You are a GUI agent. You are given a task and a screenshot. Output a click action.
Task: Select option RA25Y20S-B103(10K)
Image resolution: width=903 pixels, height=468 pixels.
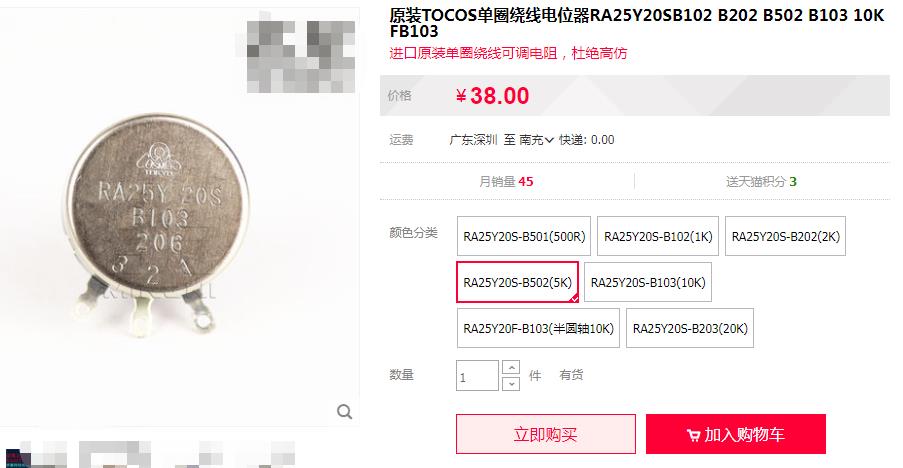648,282
